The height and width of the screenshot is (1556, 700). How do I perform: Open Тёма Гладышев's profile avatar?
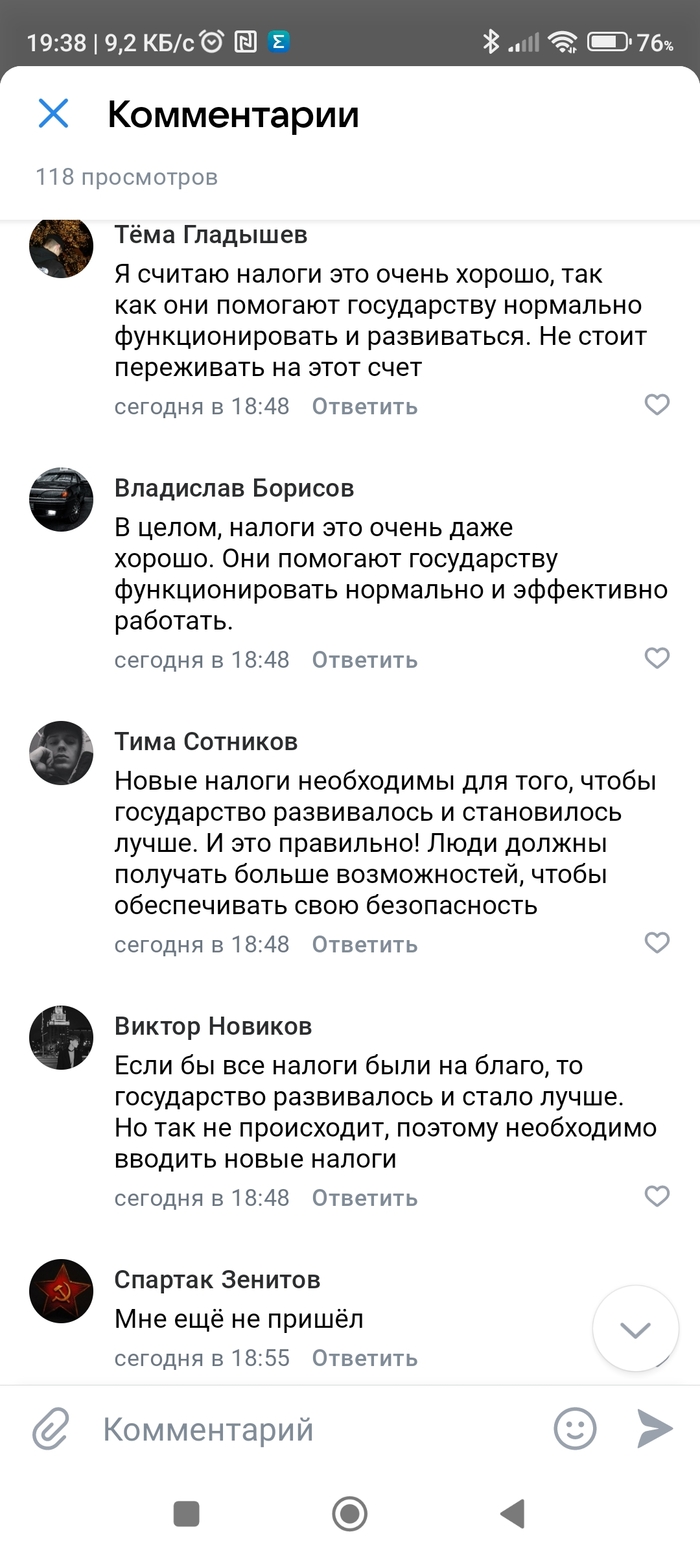[x=61, y=247]
